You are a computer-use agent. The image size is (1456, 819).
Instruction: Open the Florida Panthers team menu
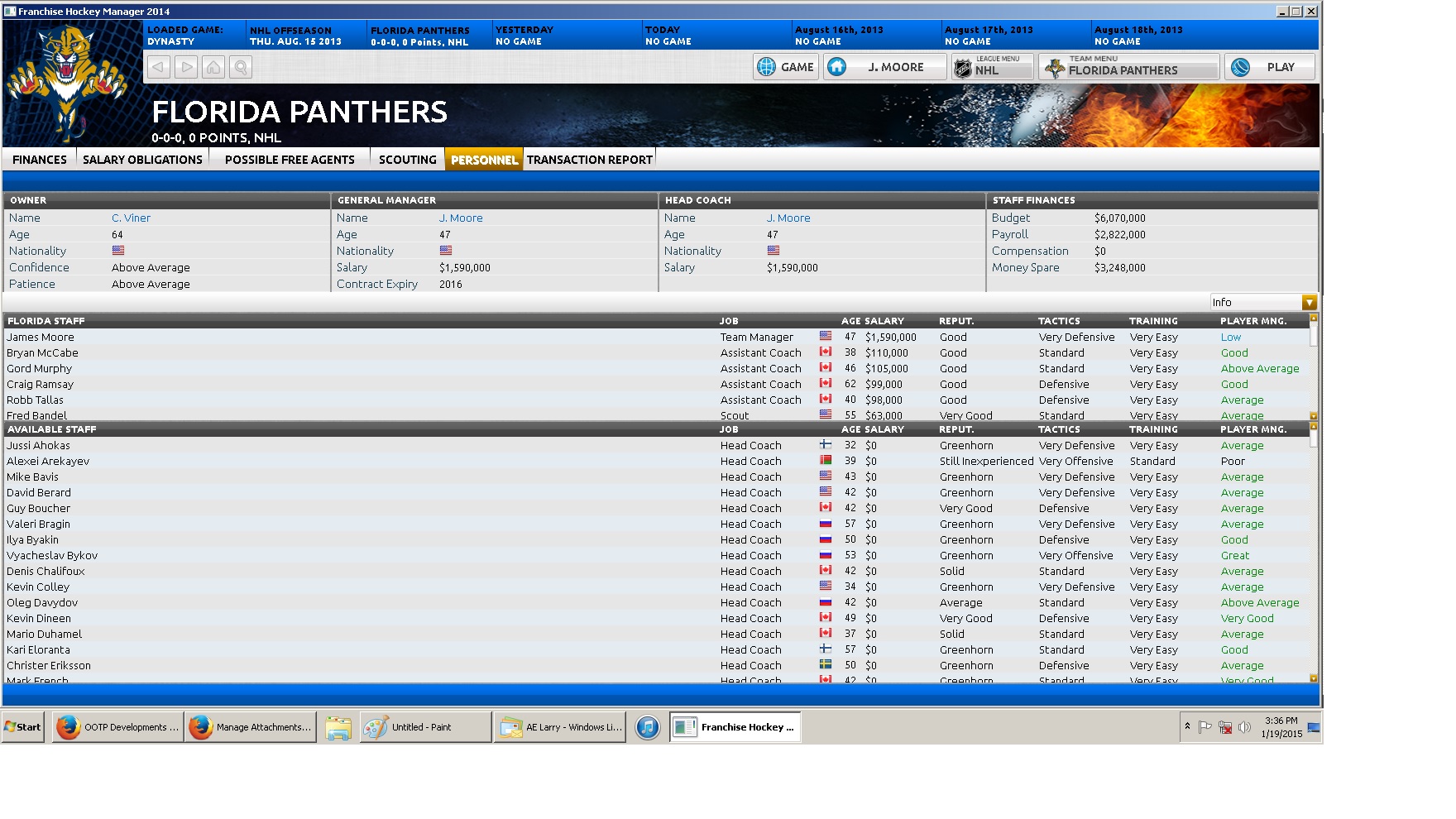(x=1128, y=67)
